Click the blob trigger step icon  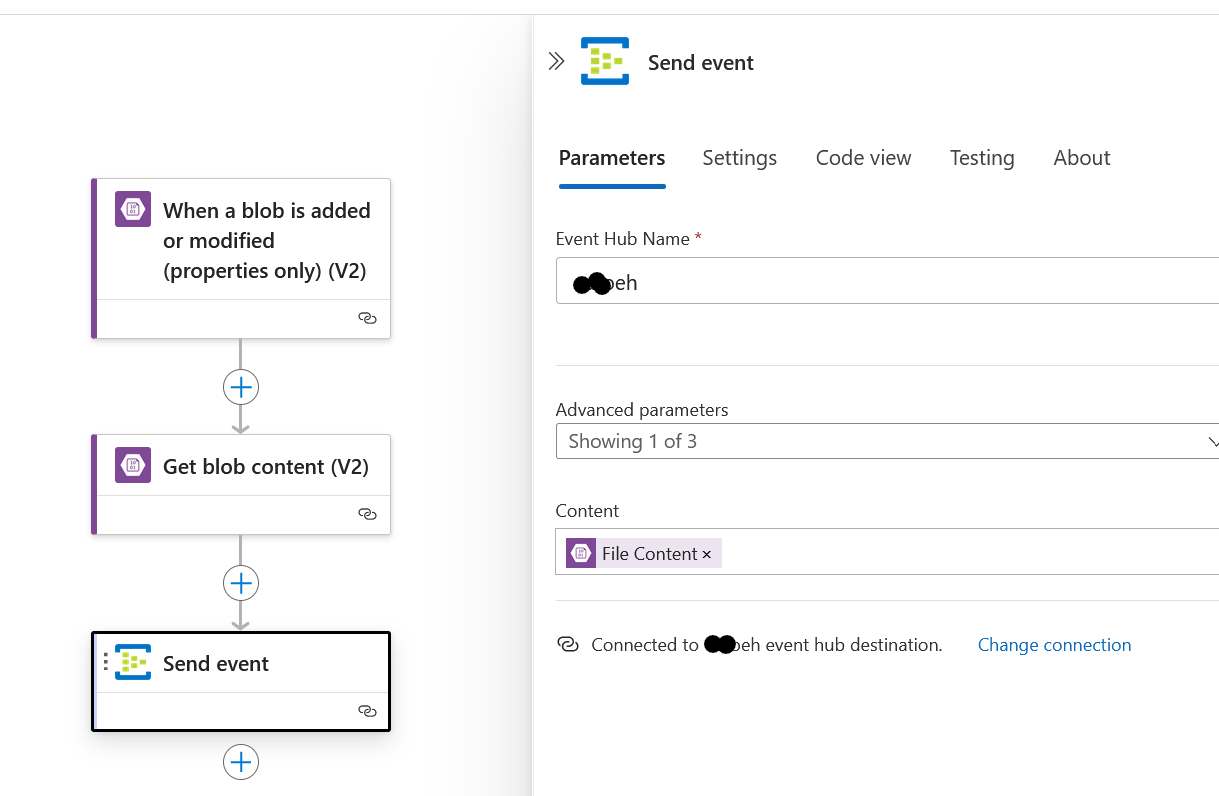(133, 210)
